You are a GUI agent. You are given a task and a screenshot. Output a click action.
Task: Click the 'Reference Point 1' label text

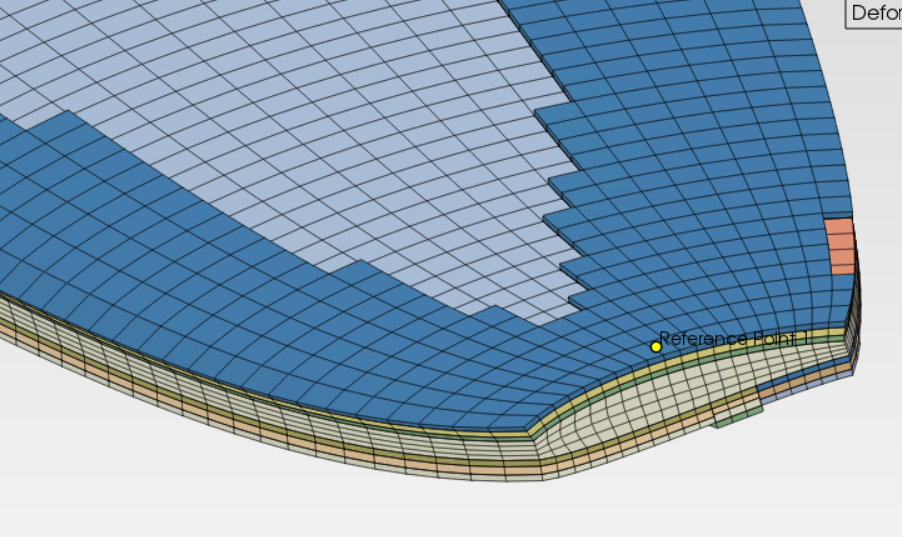733,338
